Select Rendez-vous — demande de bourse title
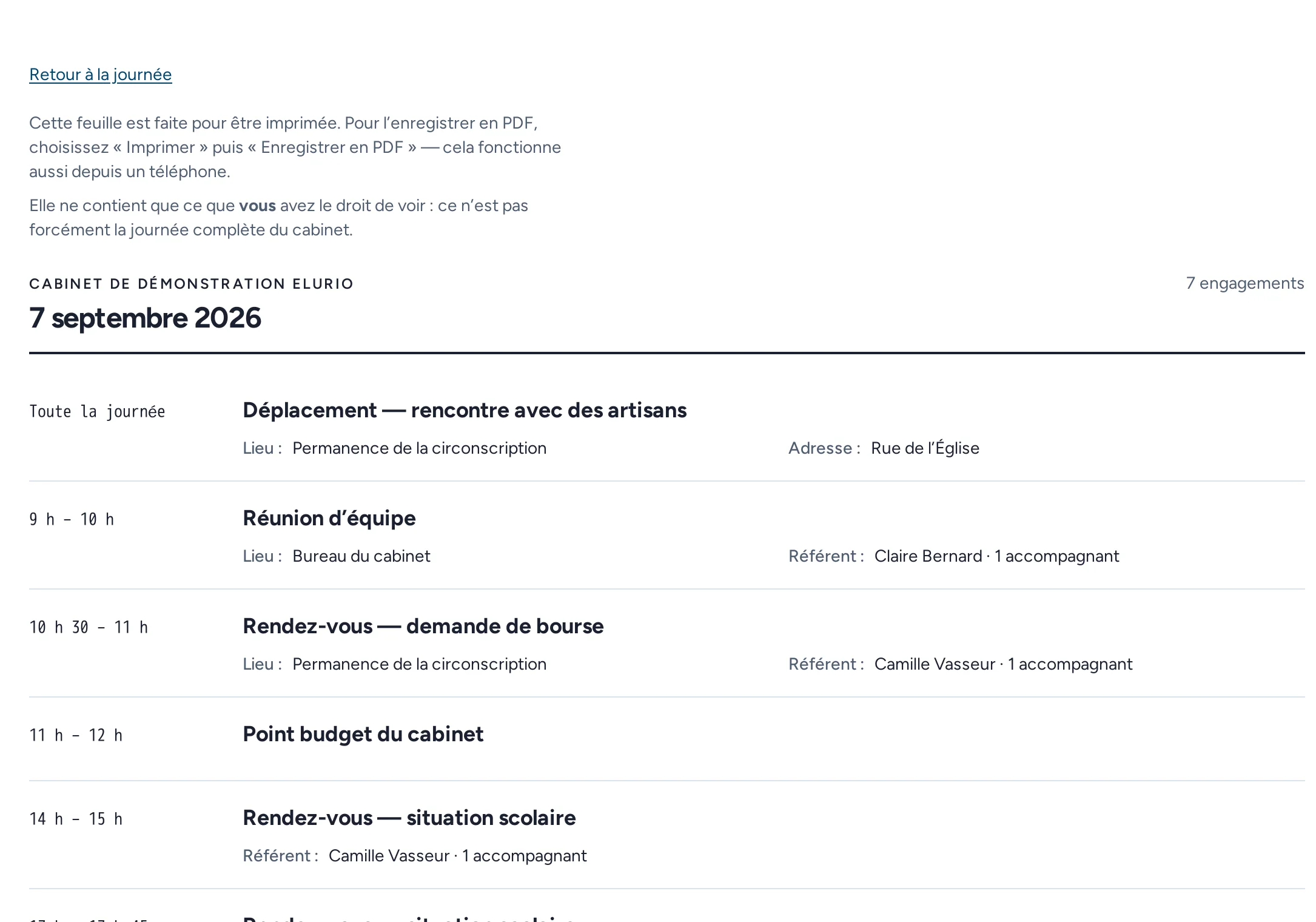The image size is (1316, 922). coord(423,627)
